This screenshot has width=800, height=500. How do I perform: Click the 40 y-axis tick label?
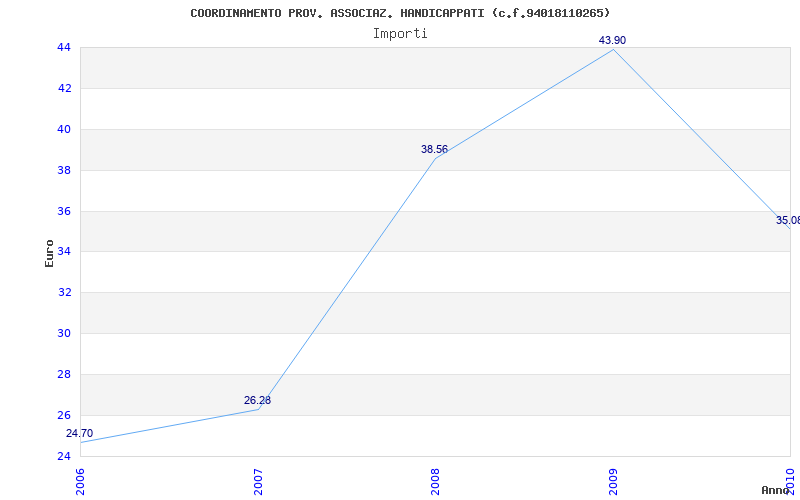64,129
